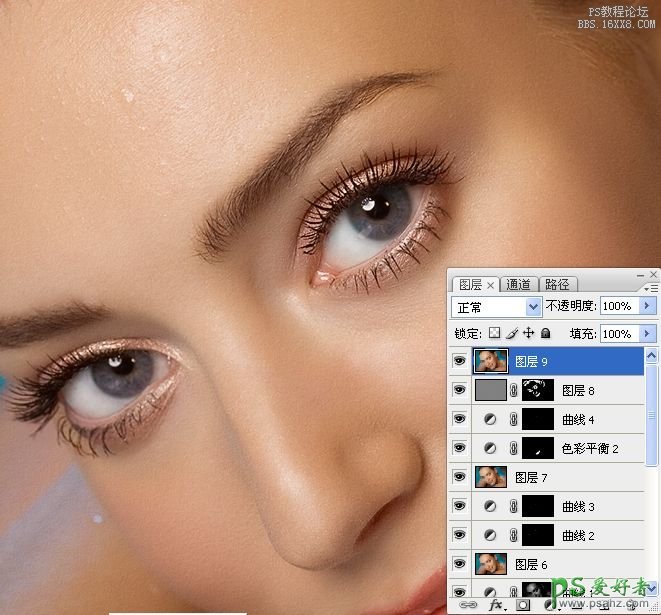Image resolution: width=661 pixels, height=615 pixels.
Task: Hide the 曲线 2 adjustment layer
Action: click(x=459, y=535)
